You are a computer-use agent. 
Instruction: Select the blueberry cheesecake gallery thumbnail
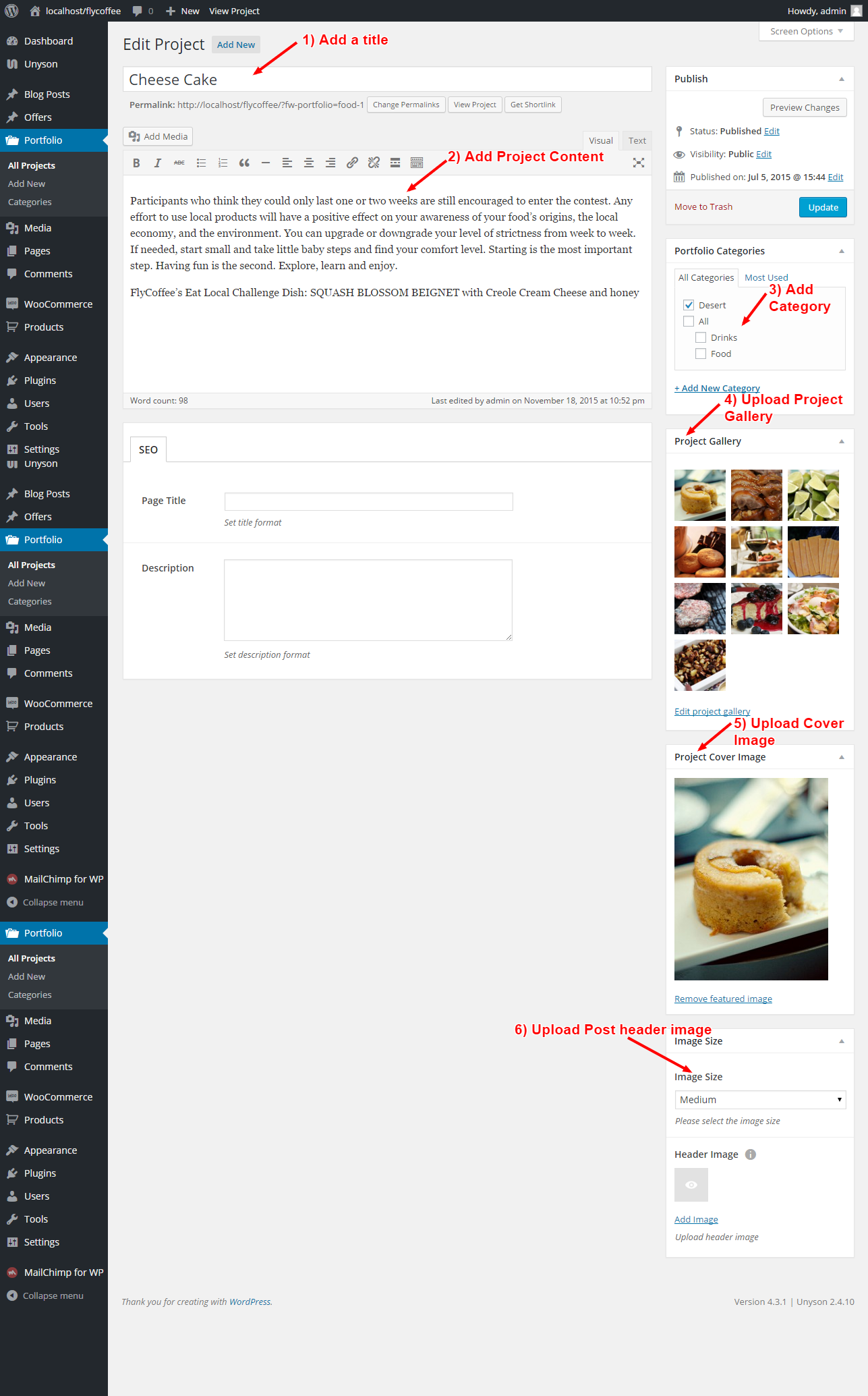click(x=757, y=609)
